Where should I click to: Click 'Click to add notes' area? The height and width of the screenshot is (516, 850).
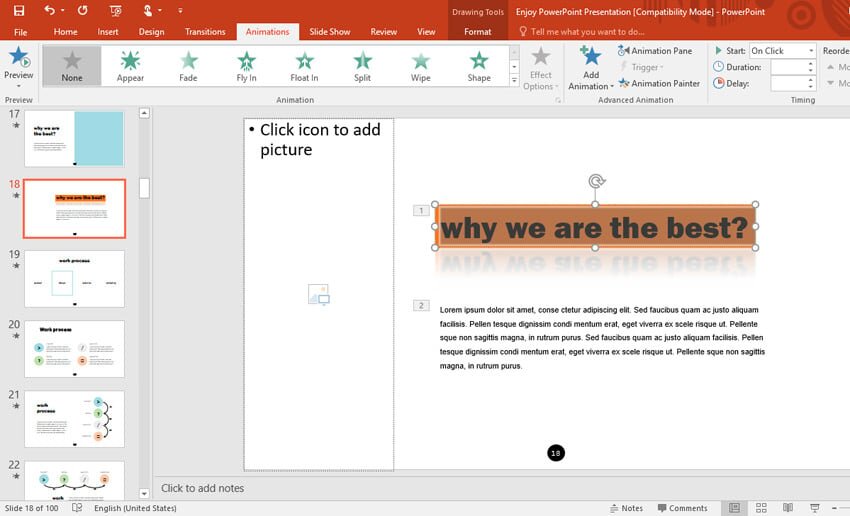point(202,488)
